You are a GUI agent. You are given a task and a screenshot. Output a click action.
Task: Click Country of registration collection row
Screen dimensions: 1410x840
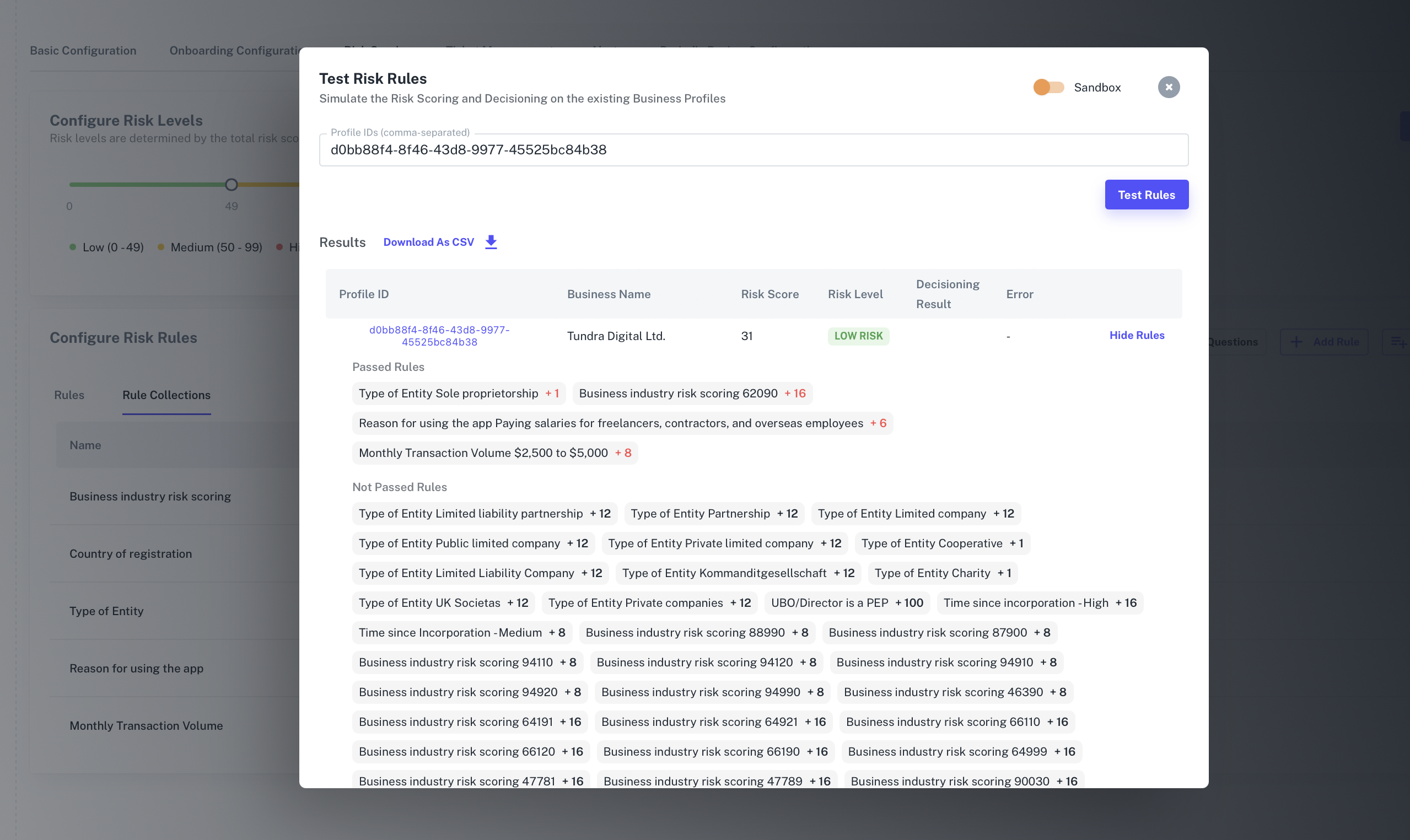174,554
